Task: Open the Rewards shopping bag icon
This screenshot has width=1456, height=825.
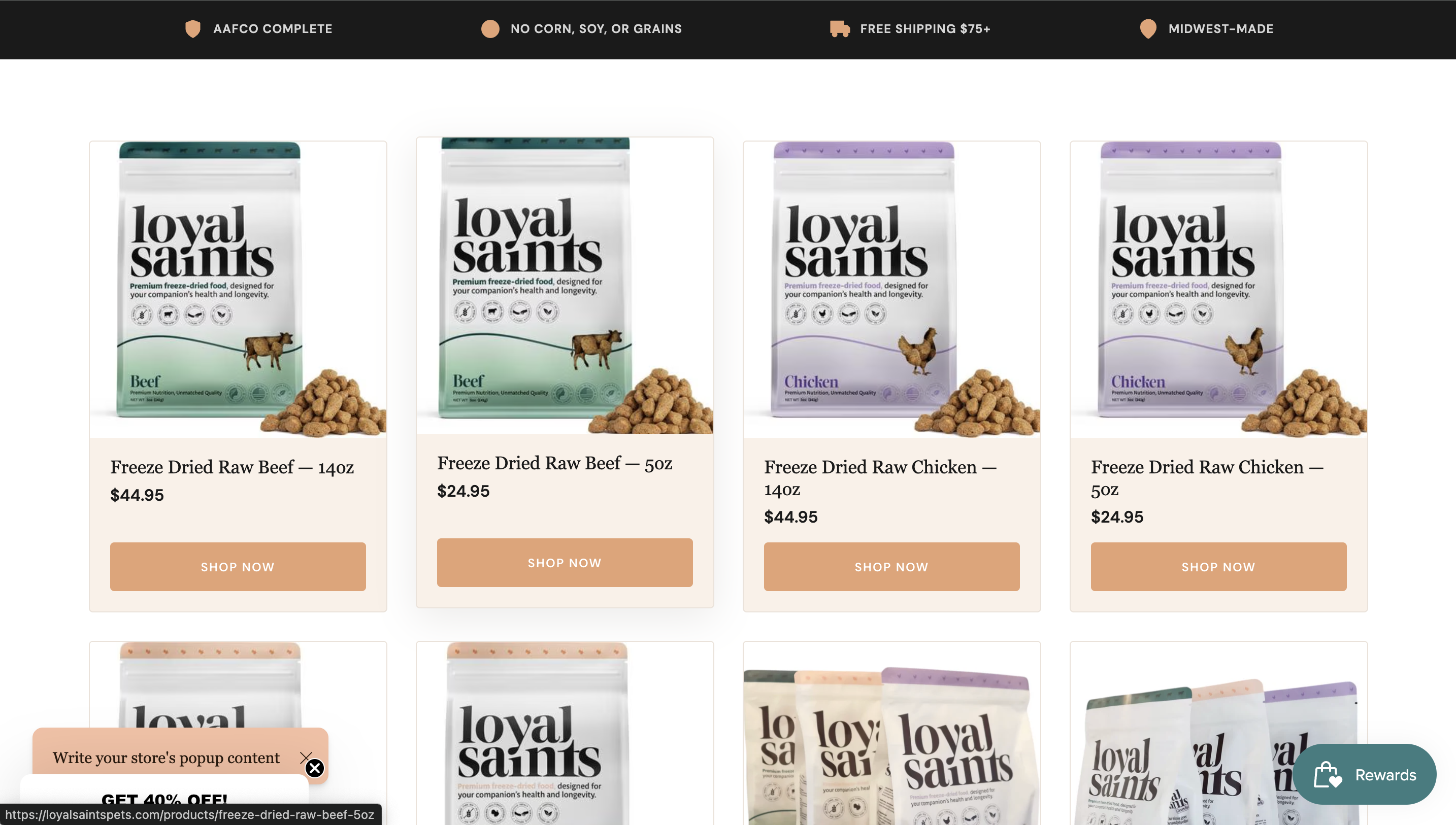Action: (1328, 775)
